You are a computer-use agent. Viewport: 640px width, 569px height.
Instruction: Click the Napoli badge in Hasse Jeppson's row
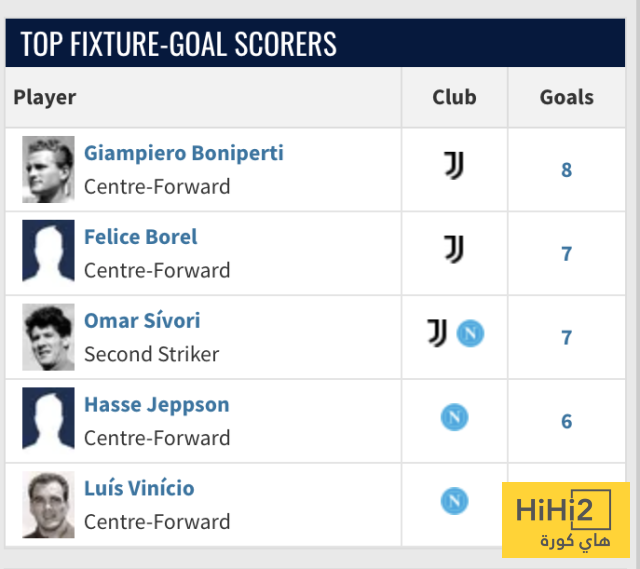tap(454, 417)
